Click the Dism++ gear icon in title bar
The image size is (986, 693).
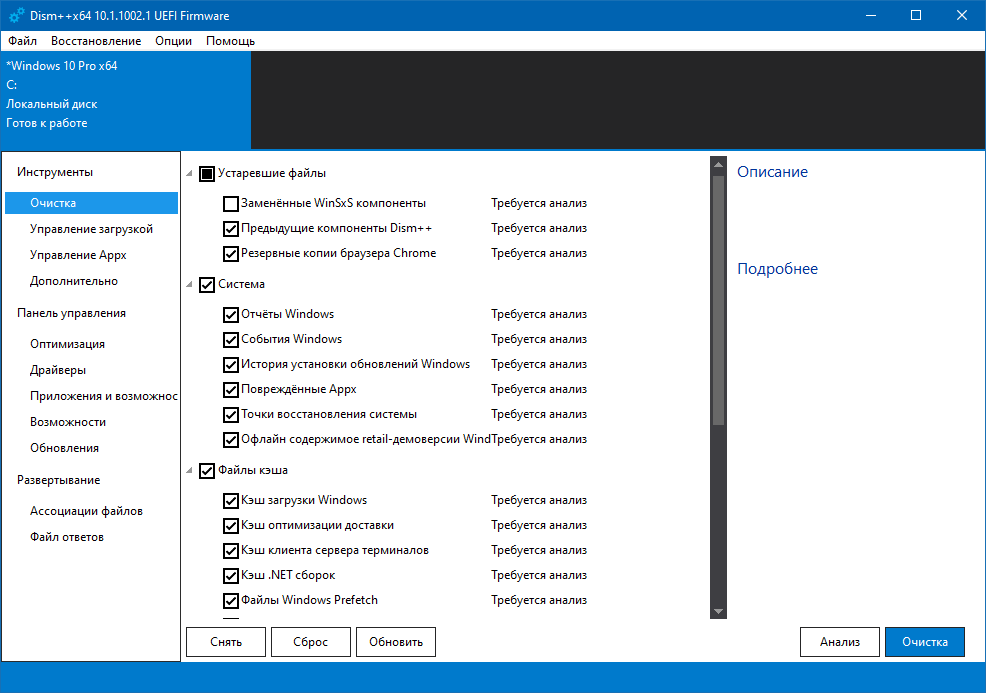[17, 16]
